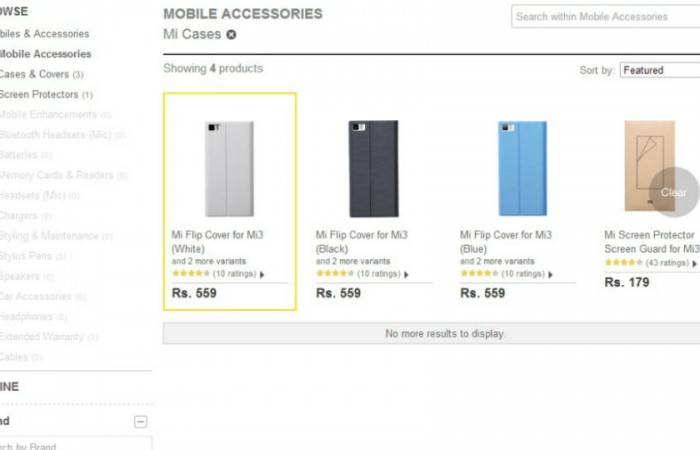Image resolution: width=700 pixels, height=450 pixels.
Task: Collapse the Brand filter section
Action: pos(141,422)
